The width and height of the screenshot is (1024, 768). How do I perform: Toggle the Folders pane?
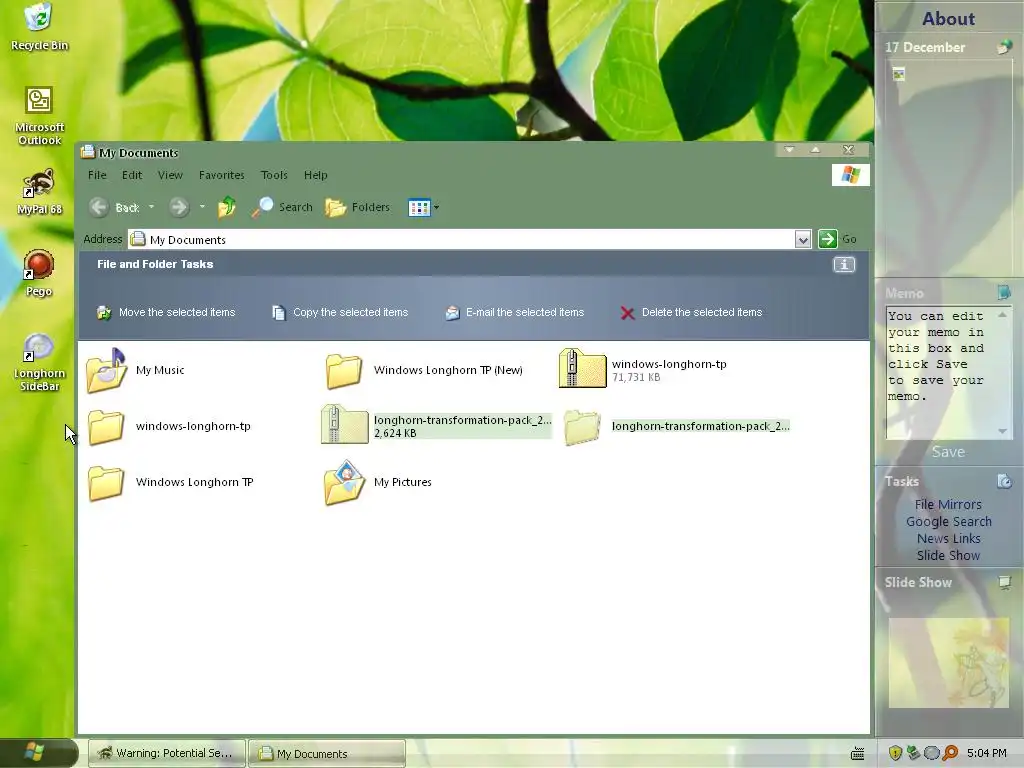coord(358,207)
